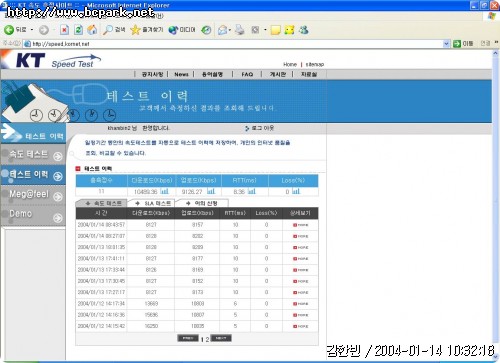View details for the 2004/01/14 08:27:07 test

[x=300, y=236]
